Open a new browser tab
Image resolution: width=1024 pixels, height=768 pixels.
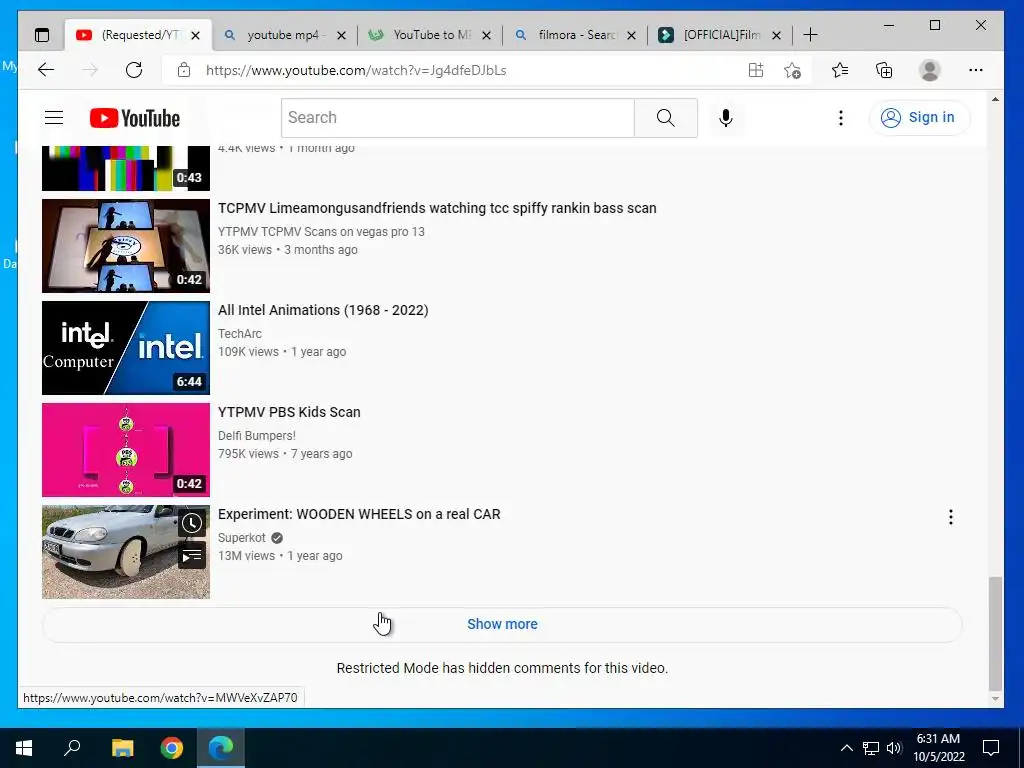click(x=810, y=35)
